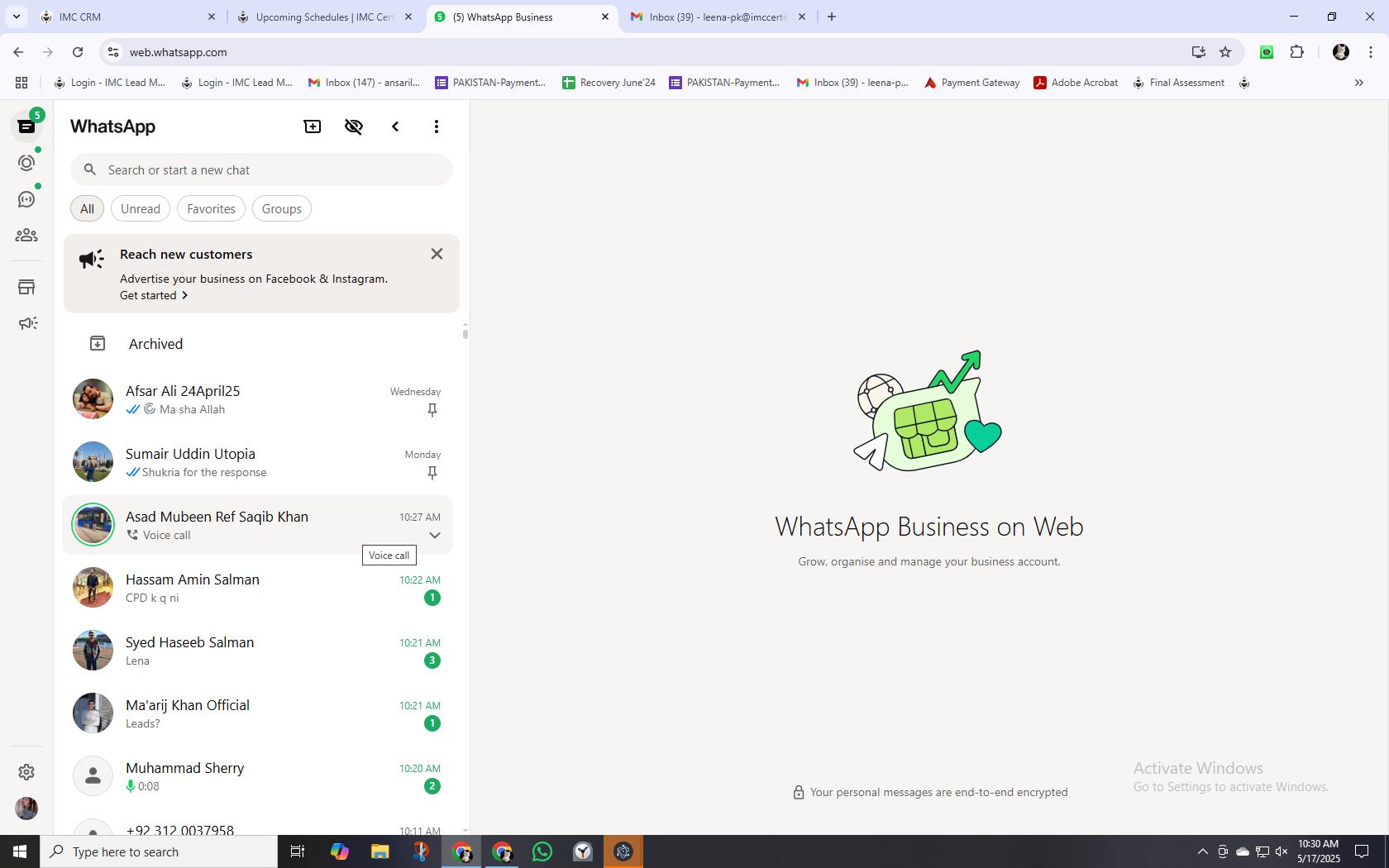Open the profile picture at sidebar bottom
The height and width of the screenshot is (868, 1389).
pos(26,808)
